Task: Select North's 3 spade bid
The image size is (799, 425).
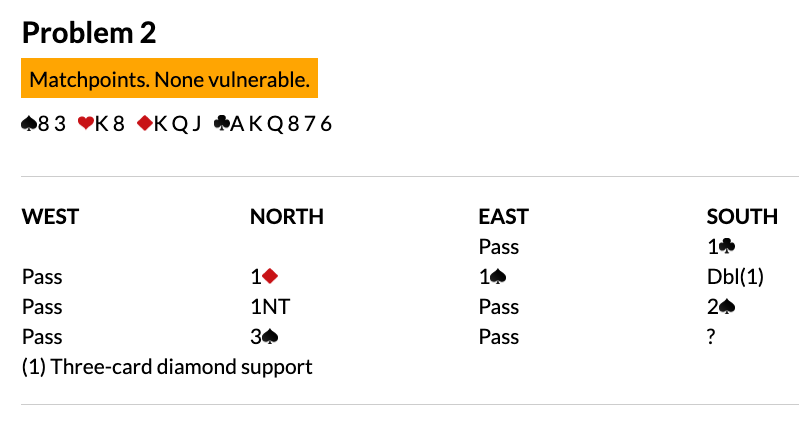Action: pyautogui.click(x=263, y=336)
